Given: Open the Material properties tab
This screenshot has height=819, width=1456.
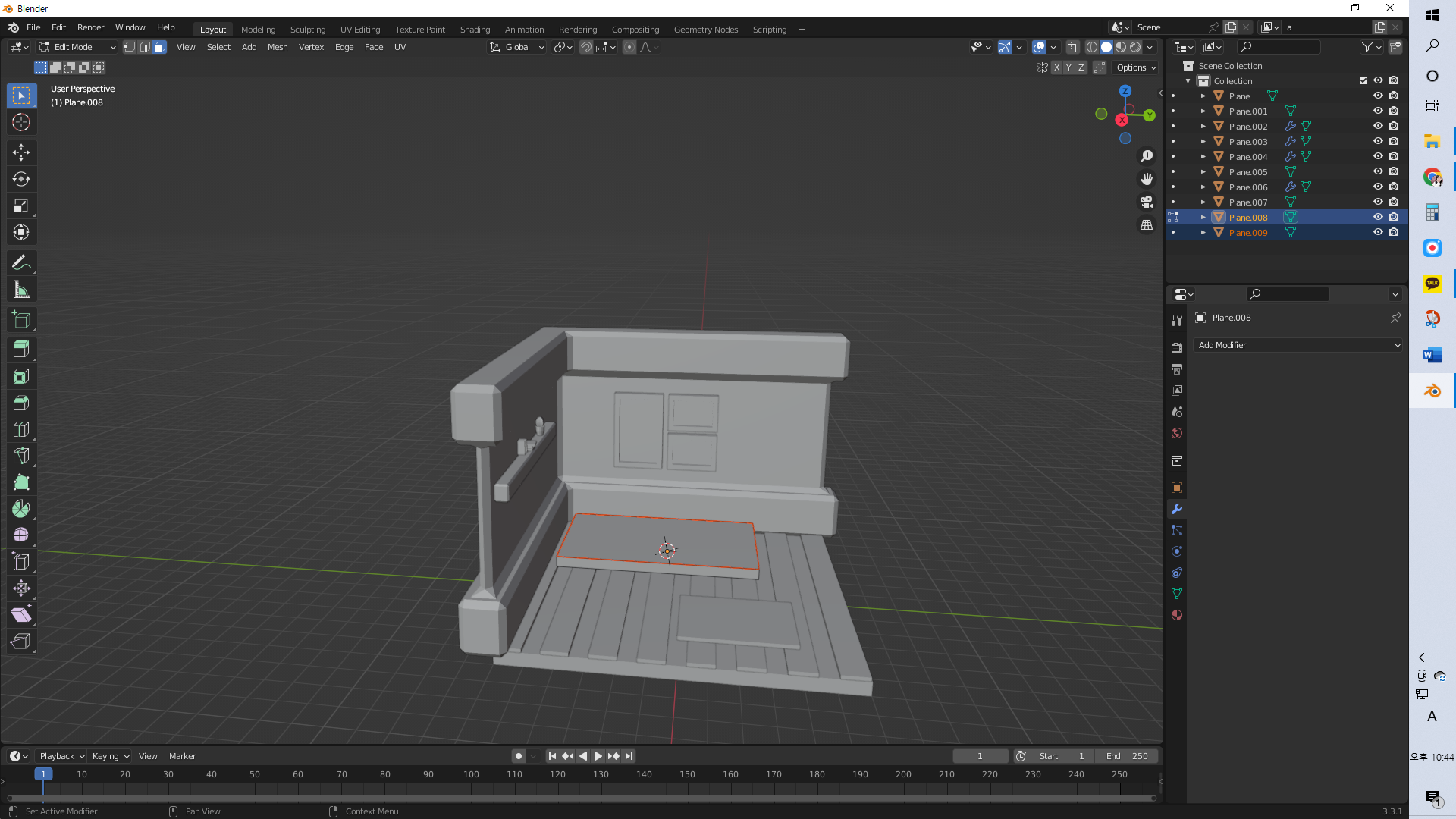Looking at the screenshot, I should 1177,615.
